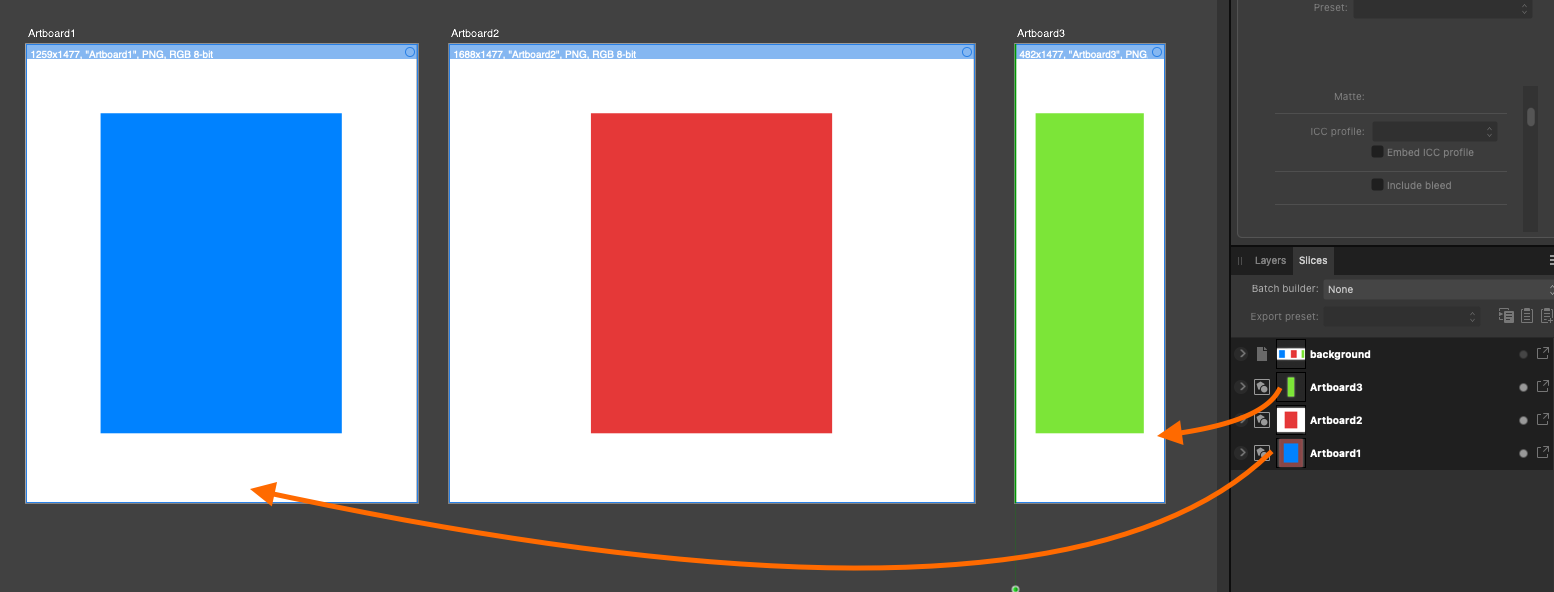1554x592 pixels.
Task: Expand the Artboard1 slice row
Action: click(1242, 453)
